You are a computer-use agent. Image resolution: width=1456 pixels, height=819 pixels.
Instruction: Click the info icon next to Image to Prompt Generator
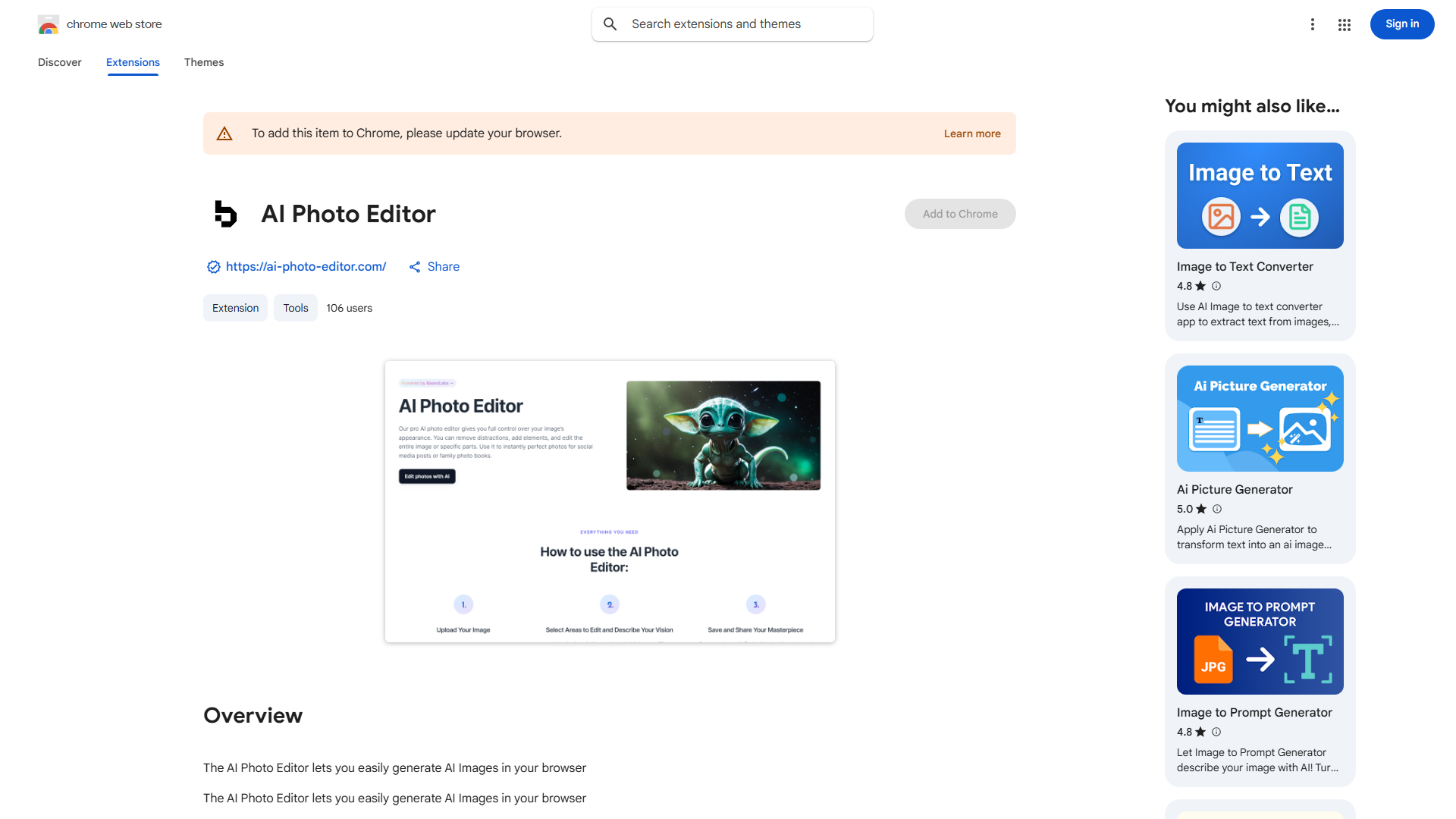[1216, 732]
